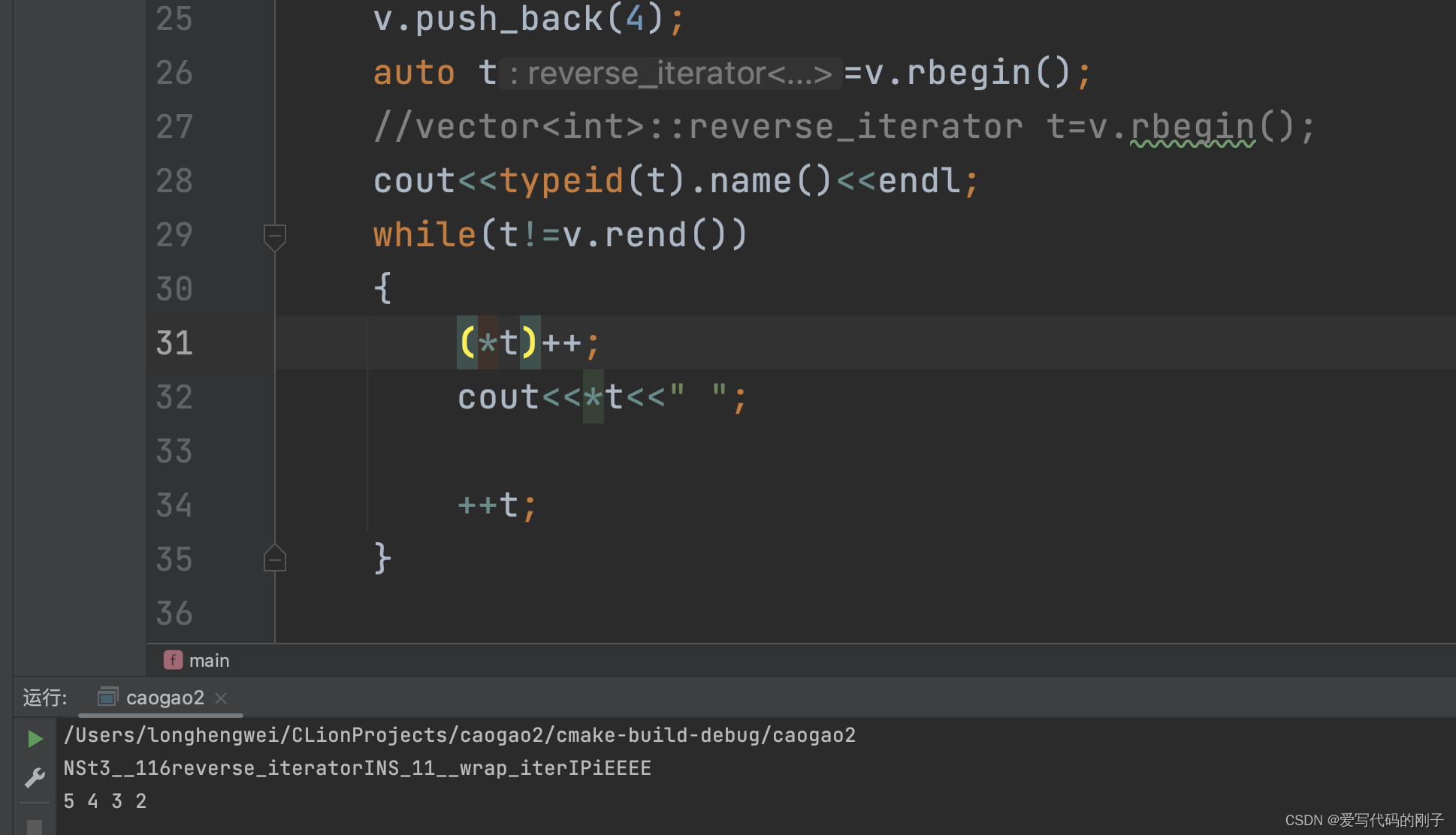Click the reverse_iterator type hint inlay
1456x835 pixels.
tap(670, 74)
